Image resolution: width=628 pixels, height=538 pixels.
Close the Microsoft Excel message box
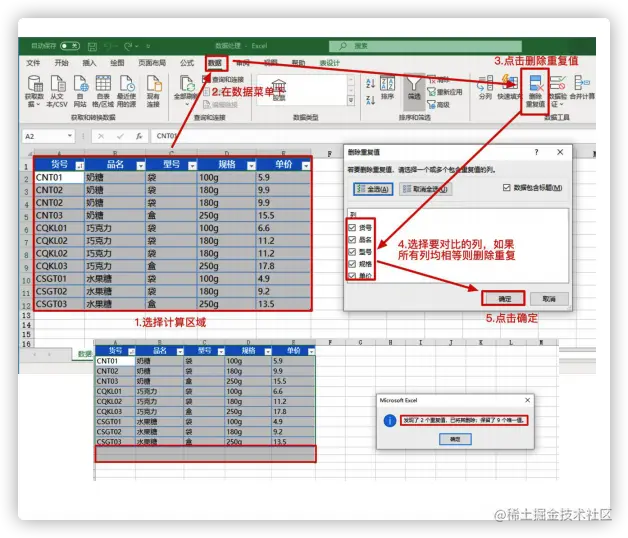click(527, 400)
